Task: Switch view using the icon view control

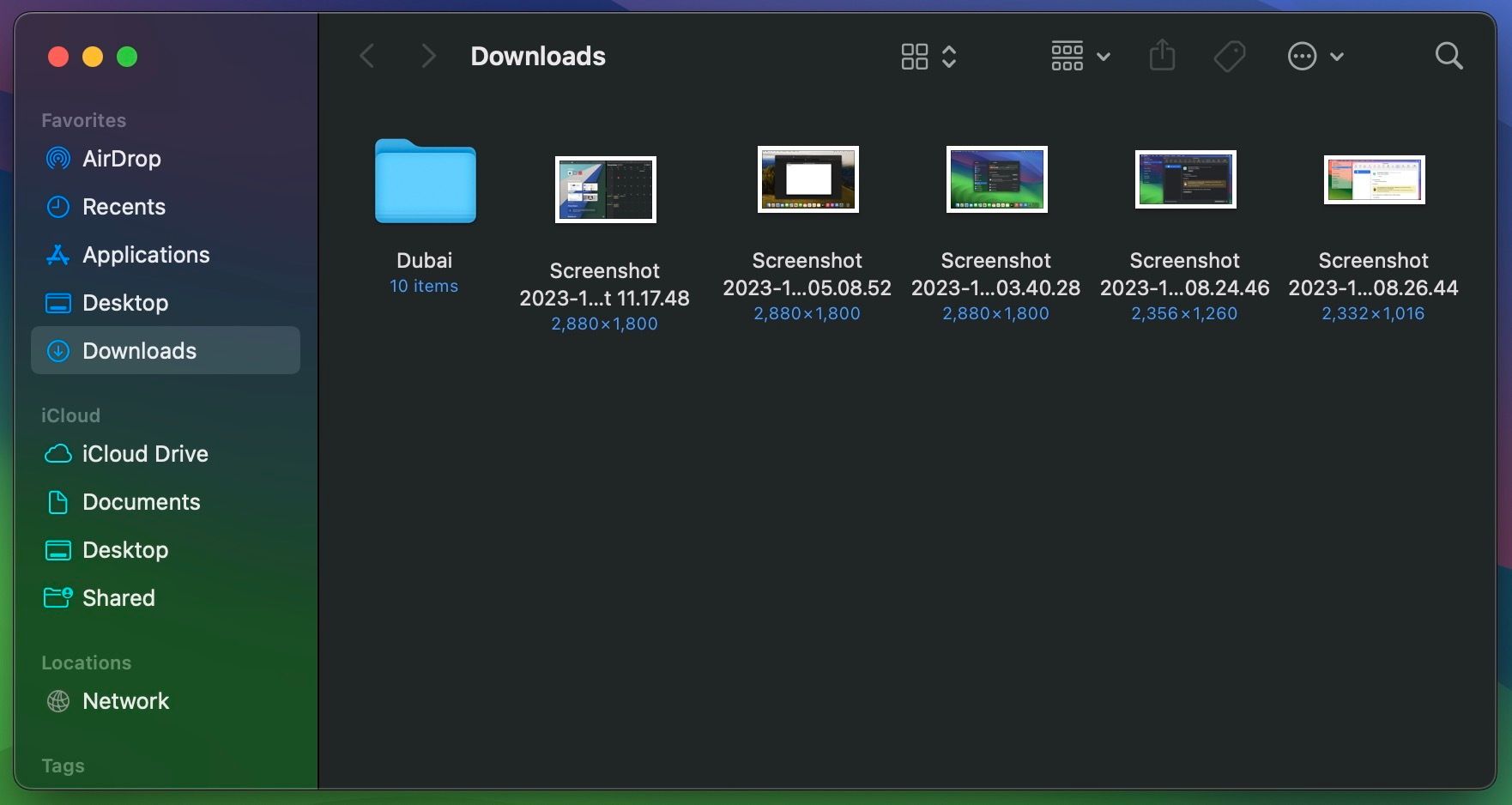Action: coord(915,55)
